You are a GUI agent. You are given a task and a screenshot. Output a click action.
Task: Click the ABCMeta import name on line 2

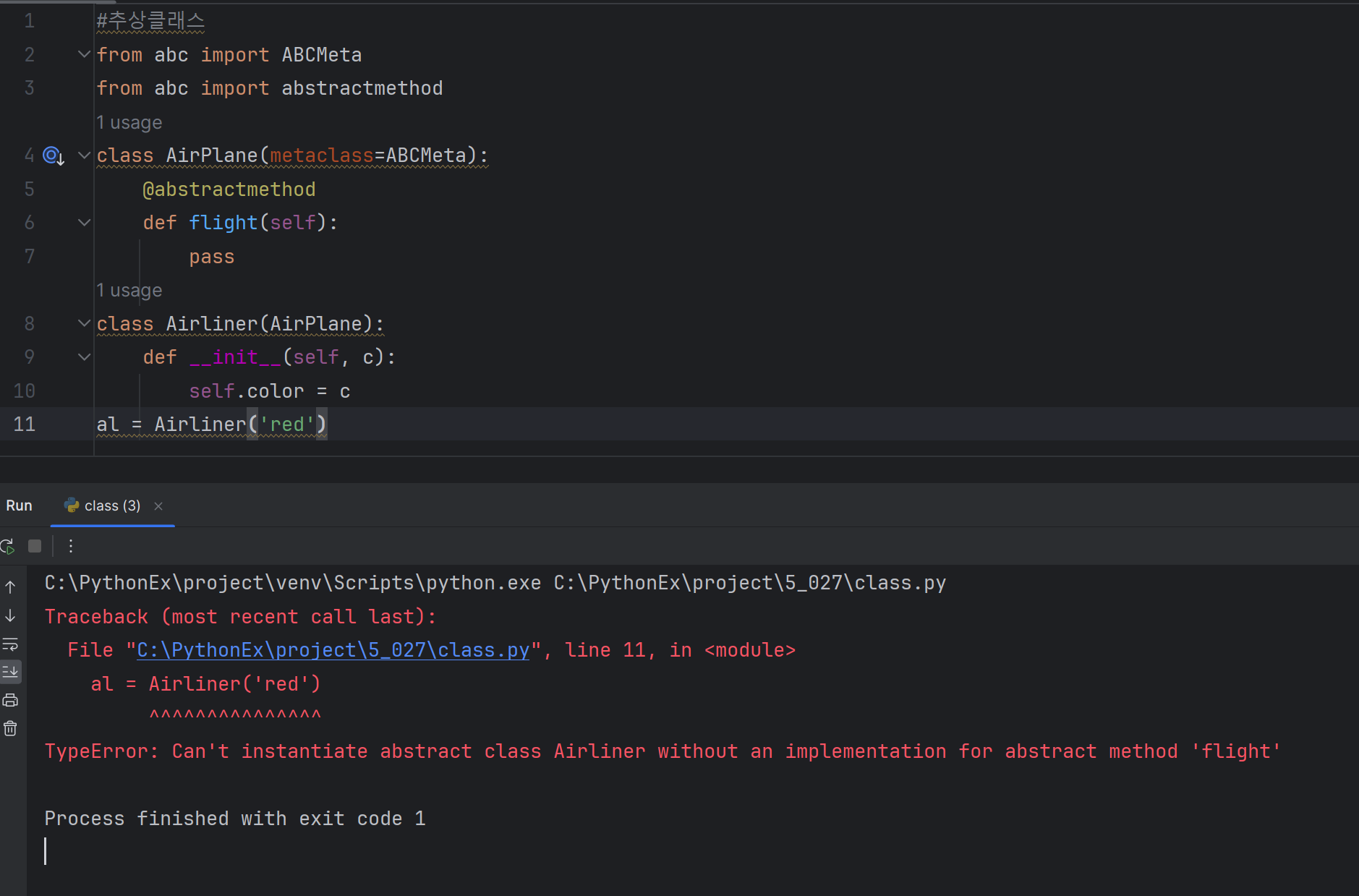322,55
